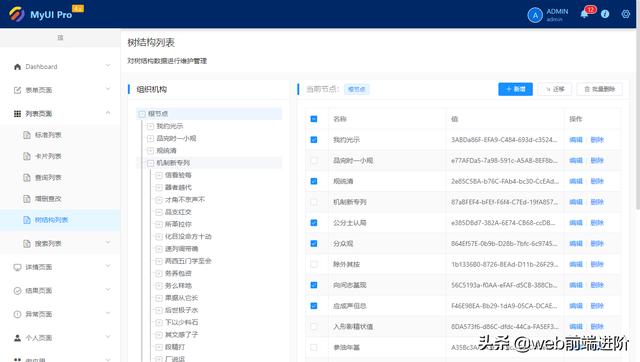Screen dimensions: 640x362
Task: Collapse the 机制断专列 tree node
Action: pos(150,163)
